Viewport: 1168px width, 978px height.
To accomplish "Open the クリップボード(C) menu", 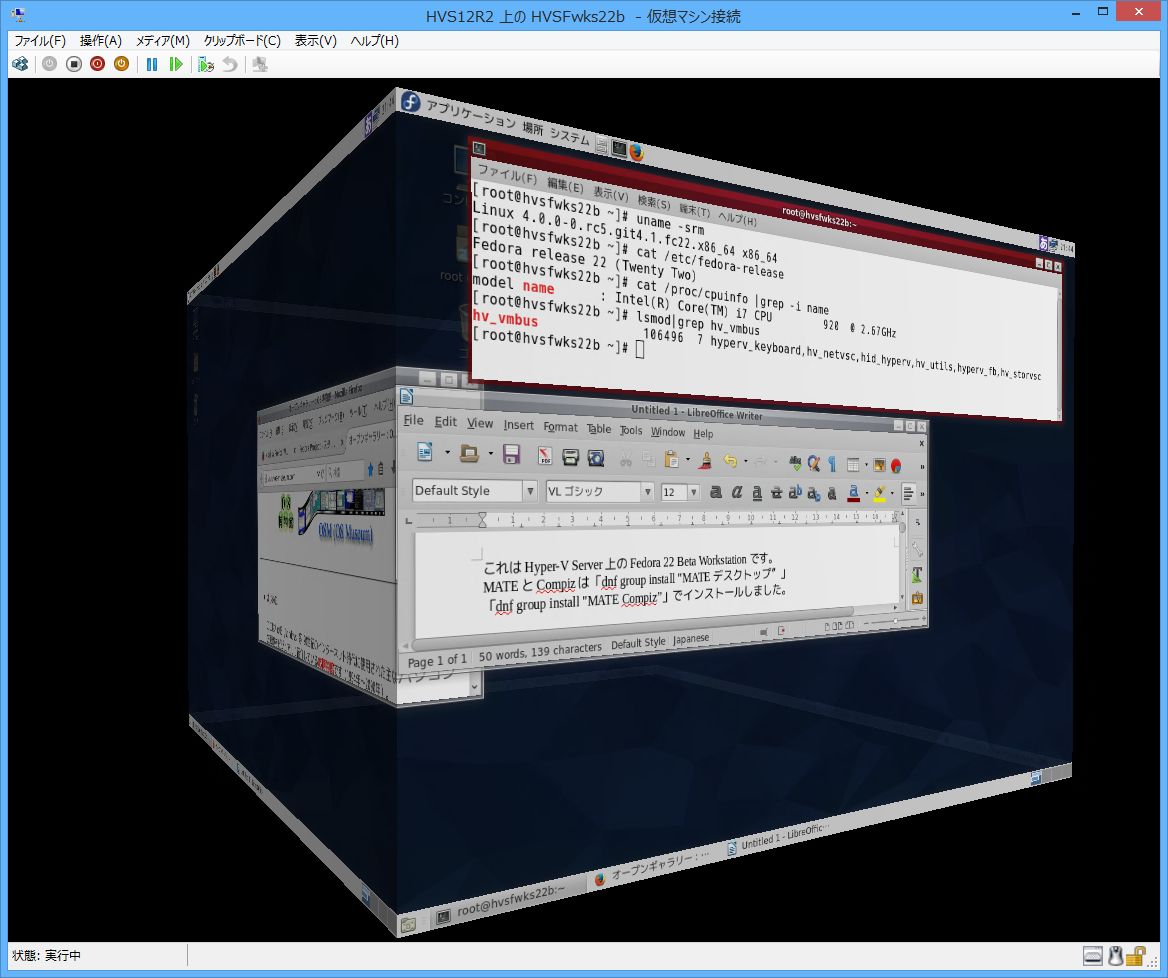I will [242, 41].
